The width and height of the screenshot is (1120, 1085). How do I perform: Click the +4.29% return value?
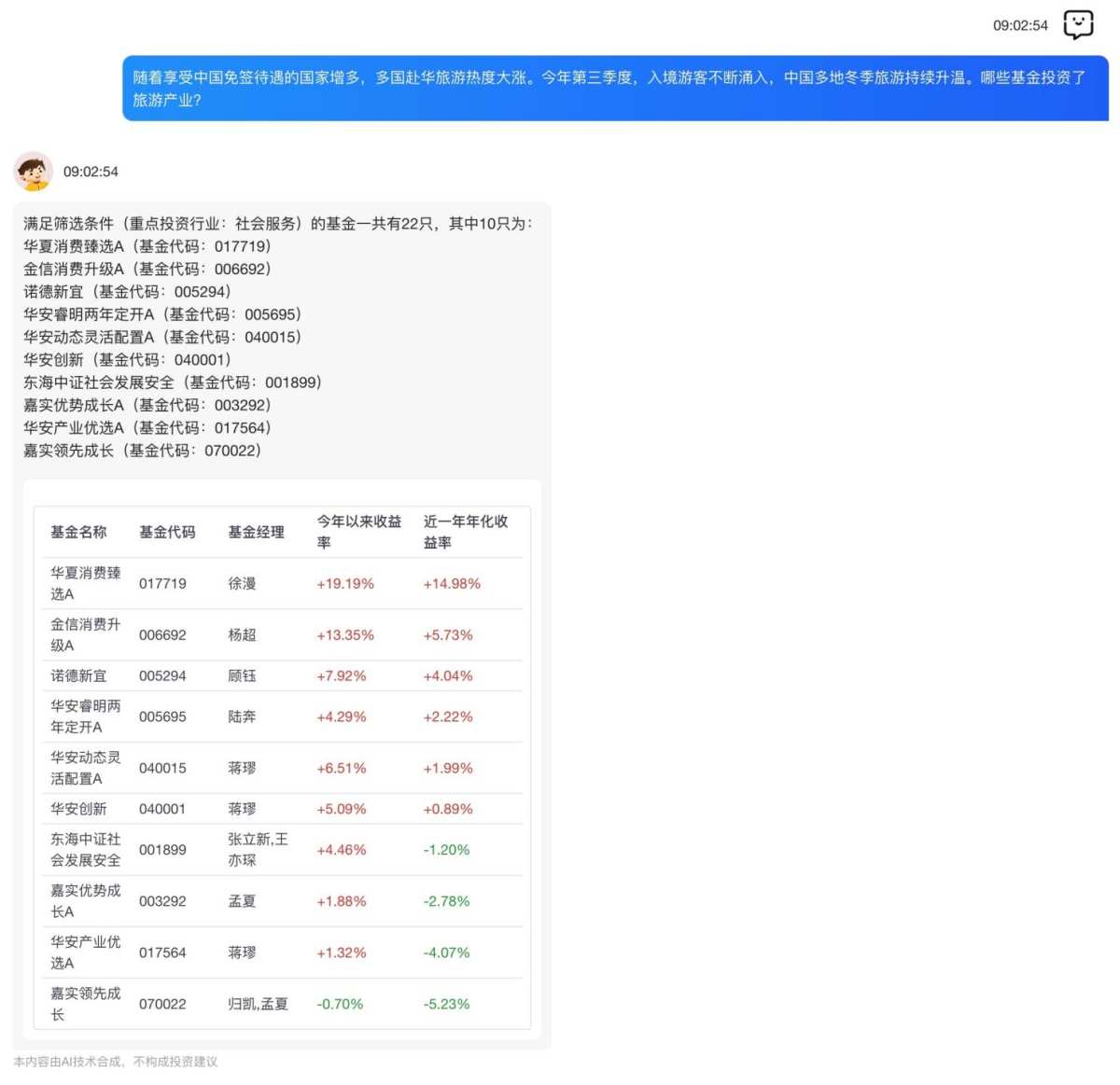pyautogui.click(x=342, y=717)
